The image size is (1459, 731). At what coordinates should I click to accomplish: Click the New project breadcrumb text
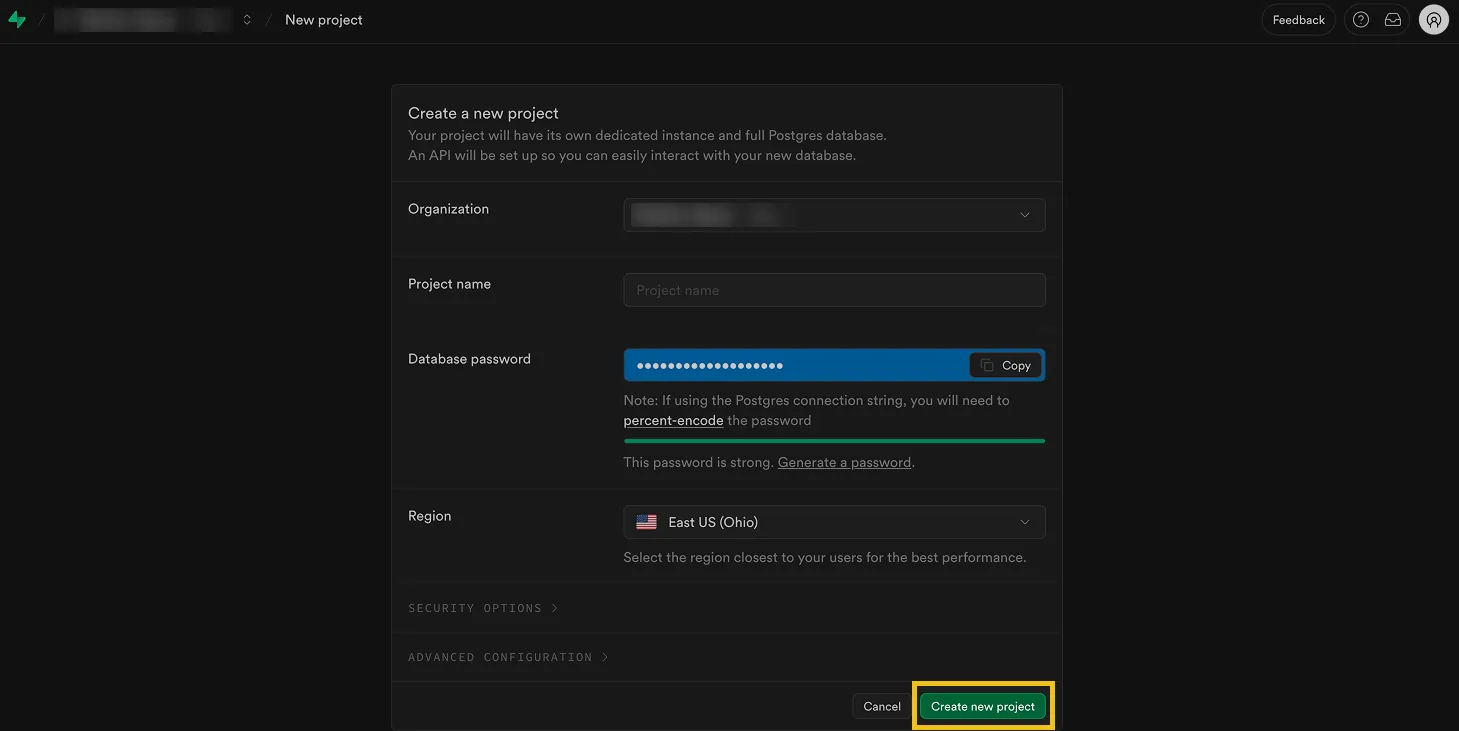[x=324, y=20]
